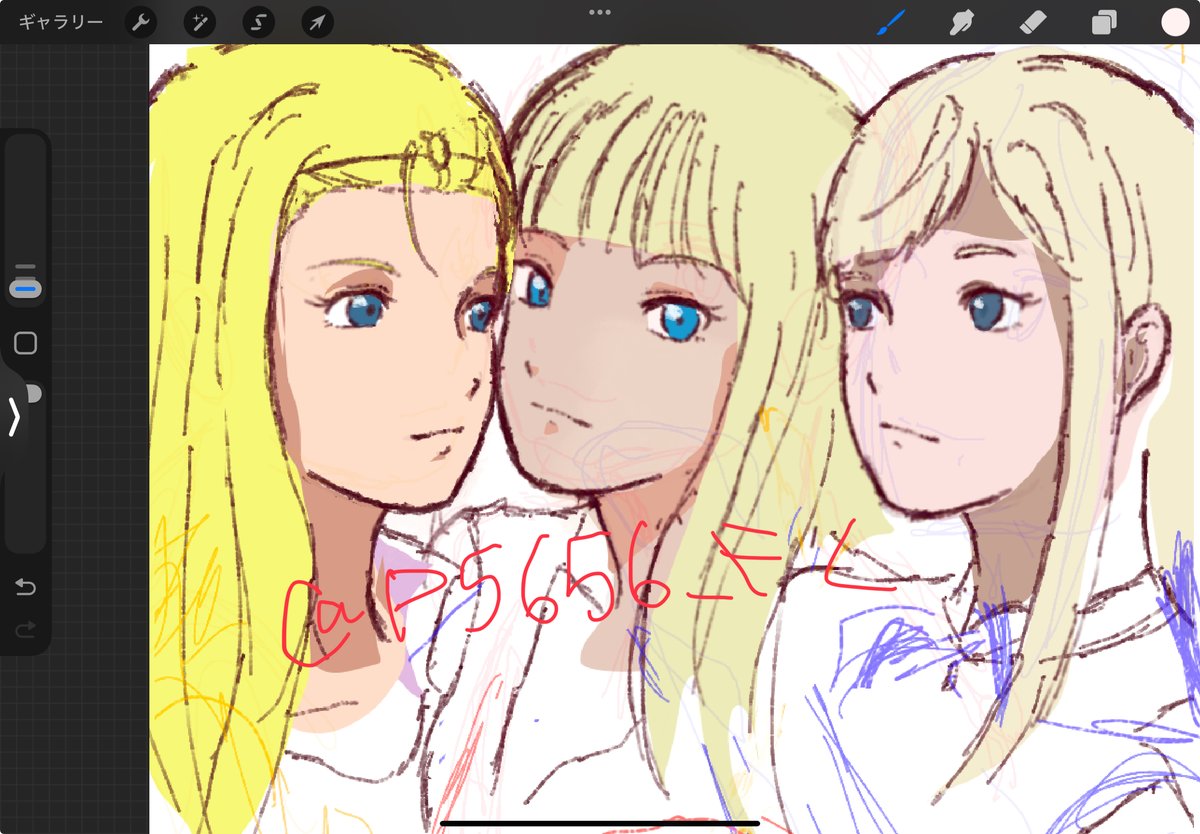Open the Actions wrench menu
The width and height of the screenshot is (1200, 834).
click(141, 22)
